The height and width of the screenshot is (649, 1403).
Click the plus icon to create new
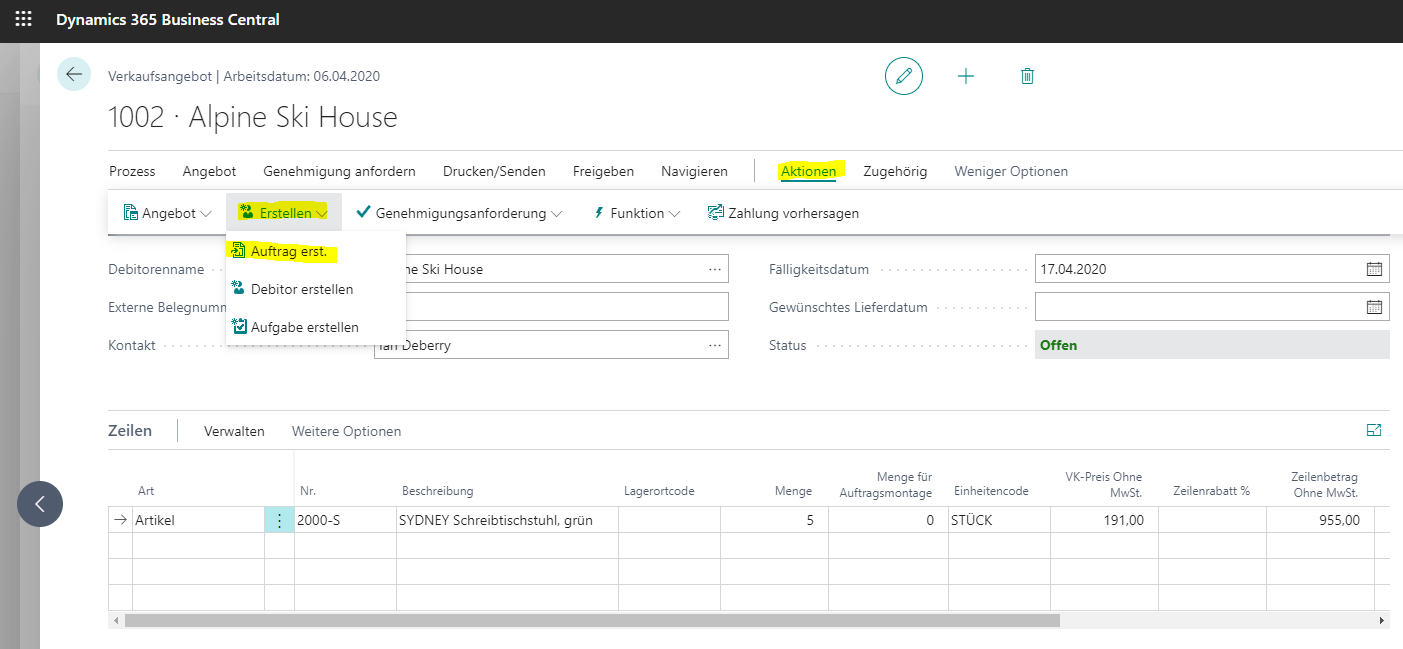pyautogui.click(x=966, y=76)
